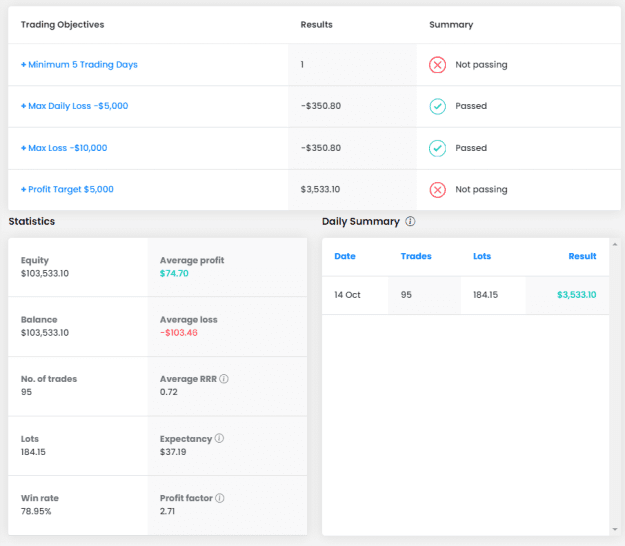Select the Average loss value -$103.46
This screenshot has width=625, height=546.
coord(179,333)
